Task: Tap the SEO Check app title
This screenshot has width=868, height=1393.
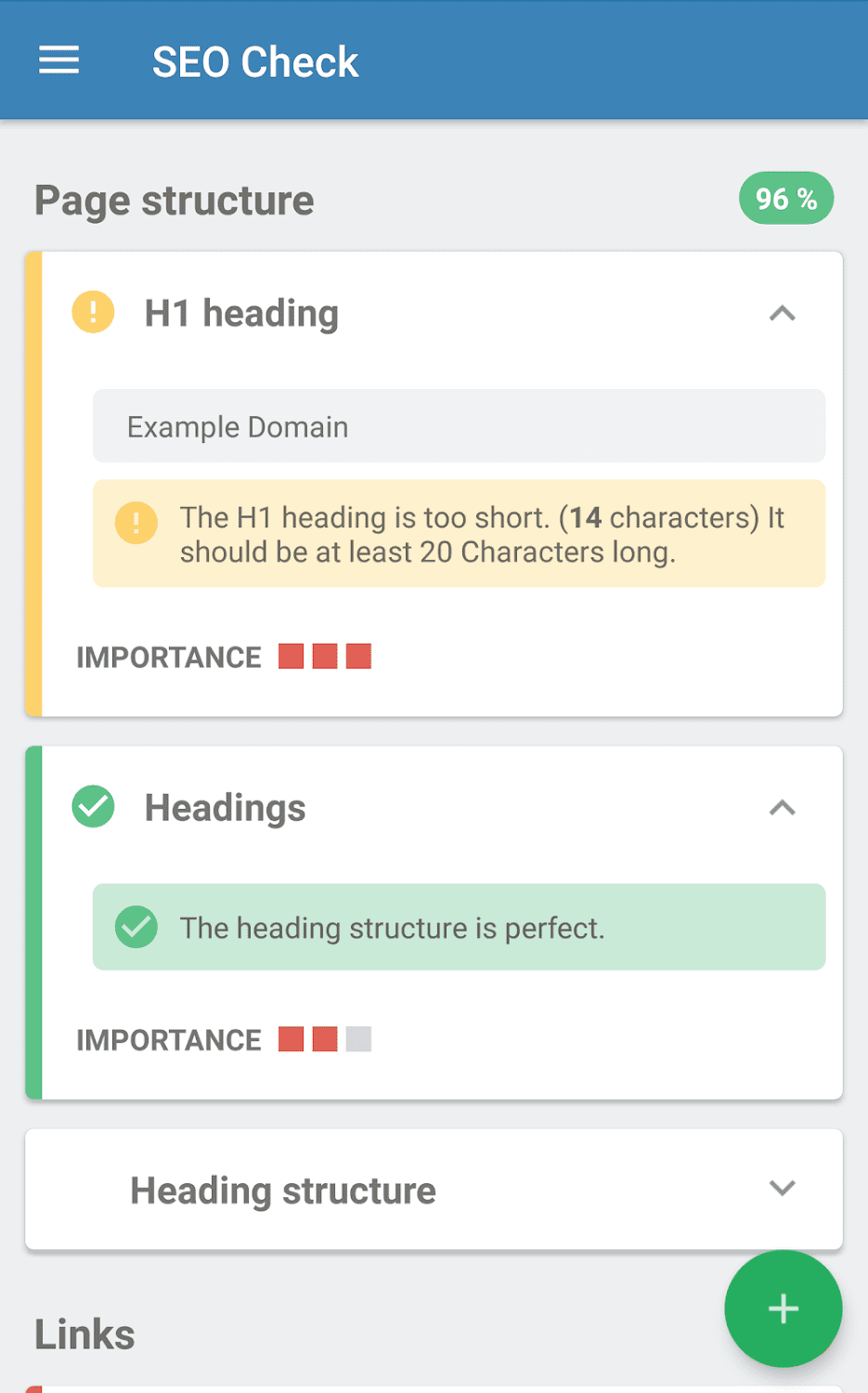Action: coord(254,62)
